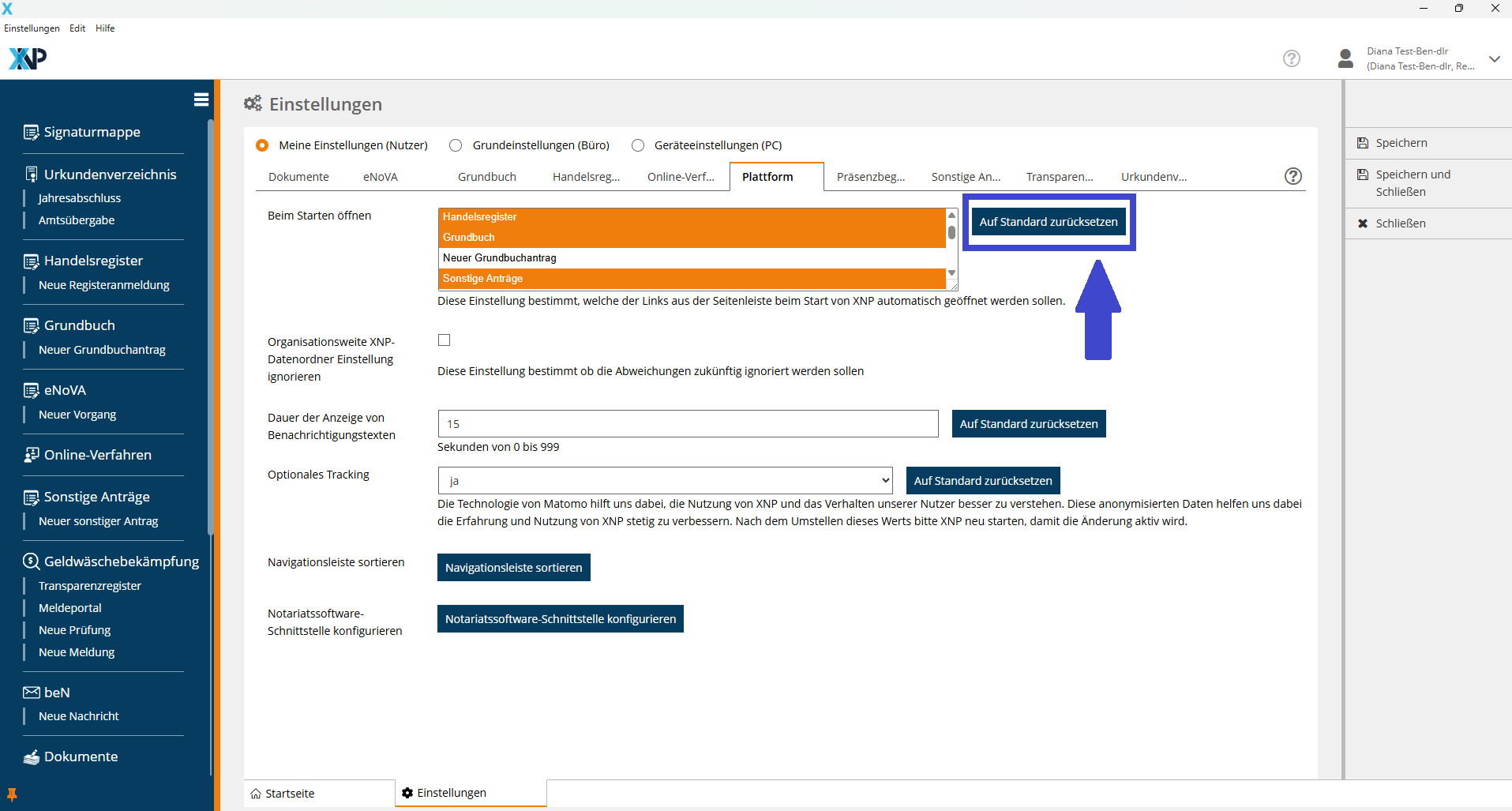
Task: Open help icon beside the settings tabs
Action: point(1293,176)
